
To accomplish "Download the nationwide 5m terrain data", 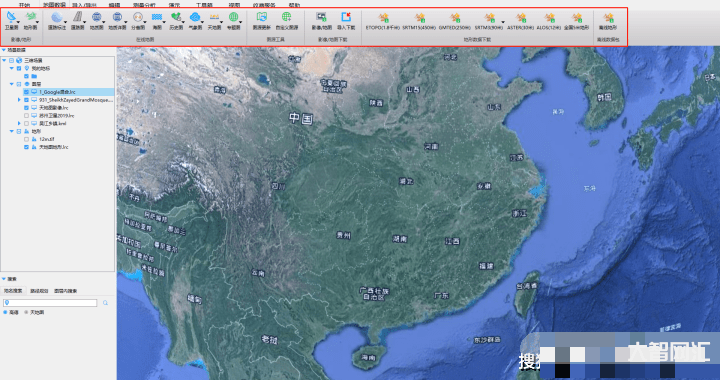I will (x=576, y=21).
